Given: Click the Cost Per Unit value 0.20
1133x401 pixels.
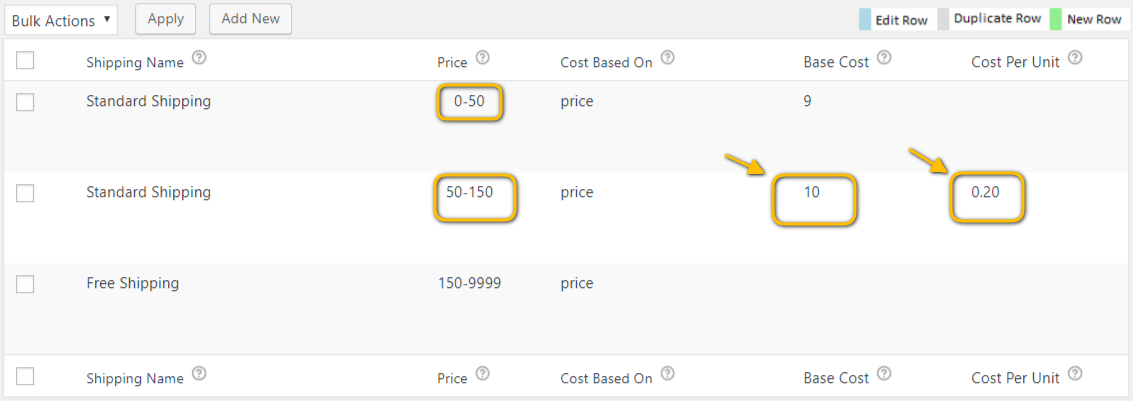Looking at the screenshot, I should 986,192.
